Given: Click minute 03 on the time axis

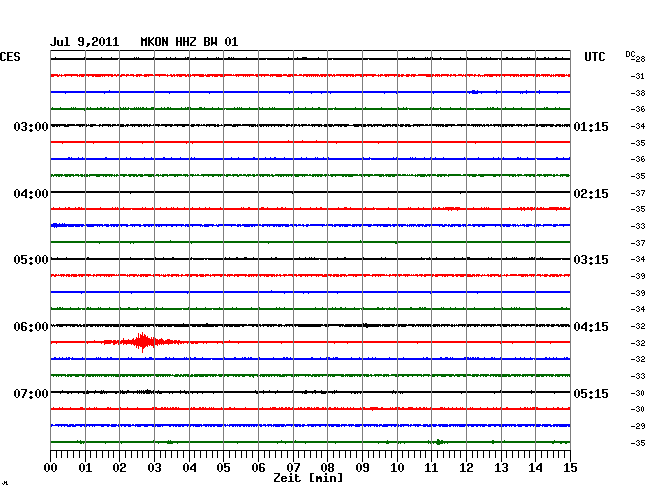Looking at the screenshot, I should click(154, 468).
